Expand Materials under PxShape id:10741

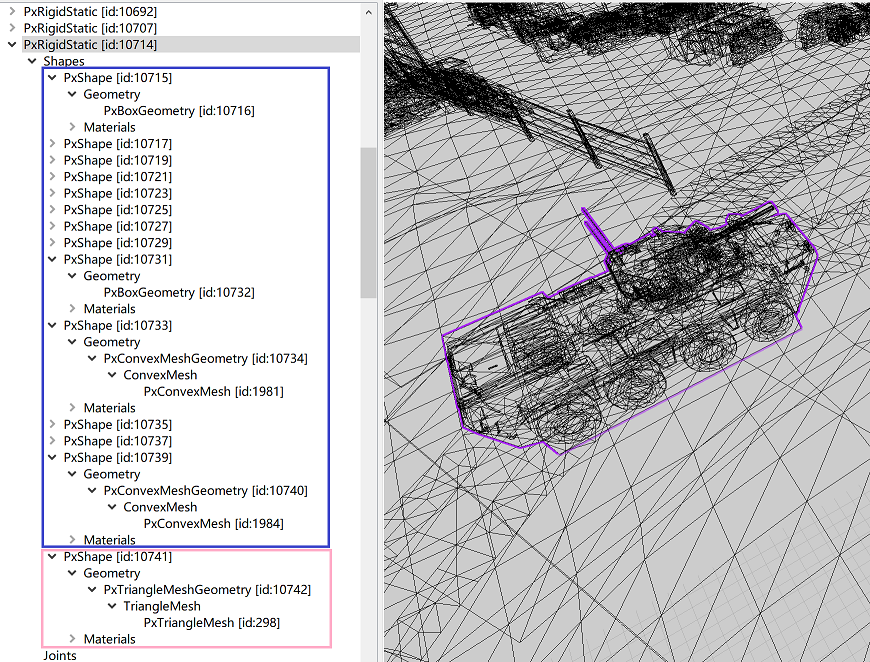(x=72, y=639)
